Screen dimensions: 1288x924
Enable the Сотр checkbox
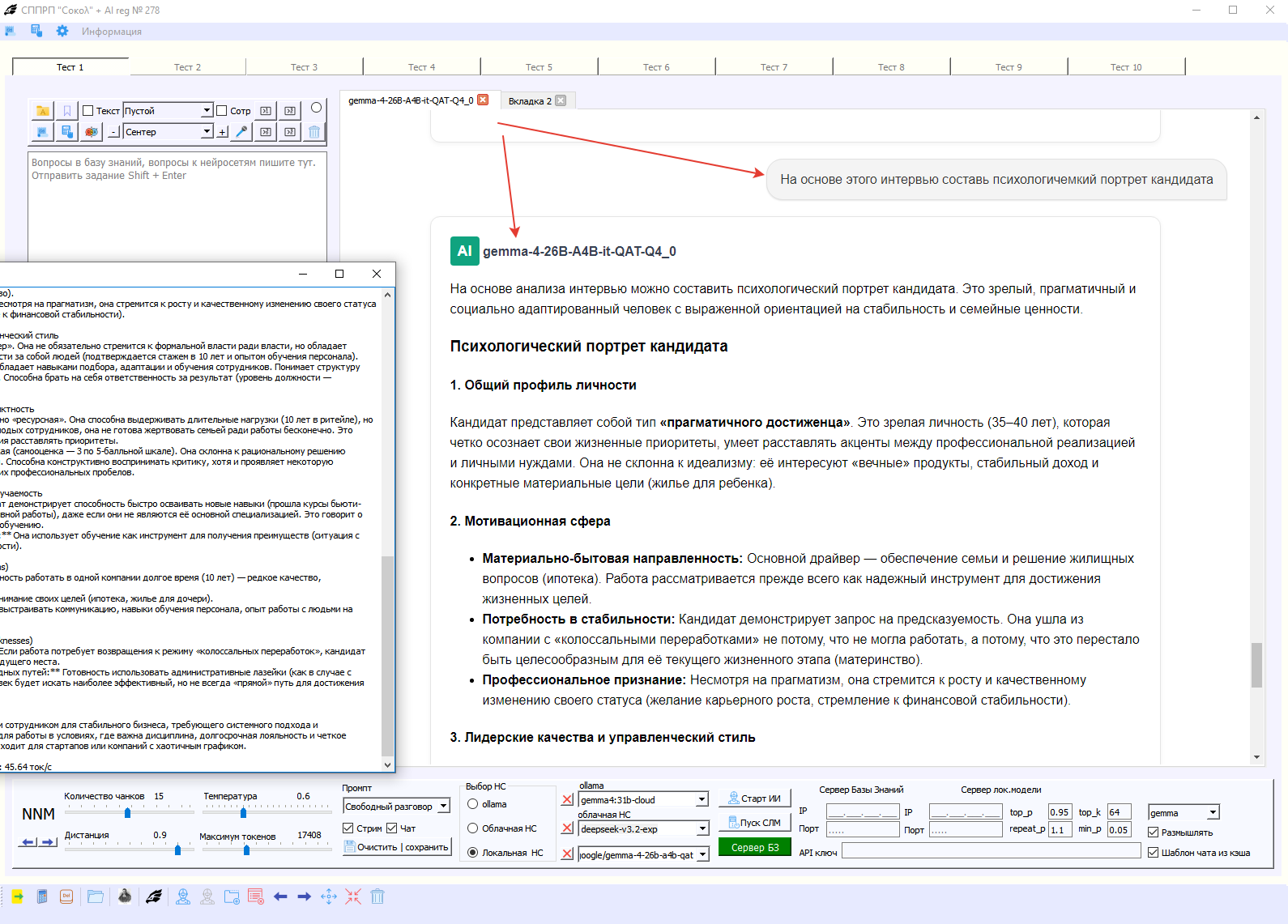[221, 111]
